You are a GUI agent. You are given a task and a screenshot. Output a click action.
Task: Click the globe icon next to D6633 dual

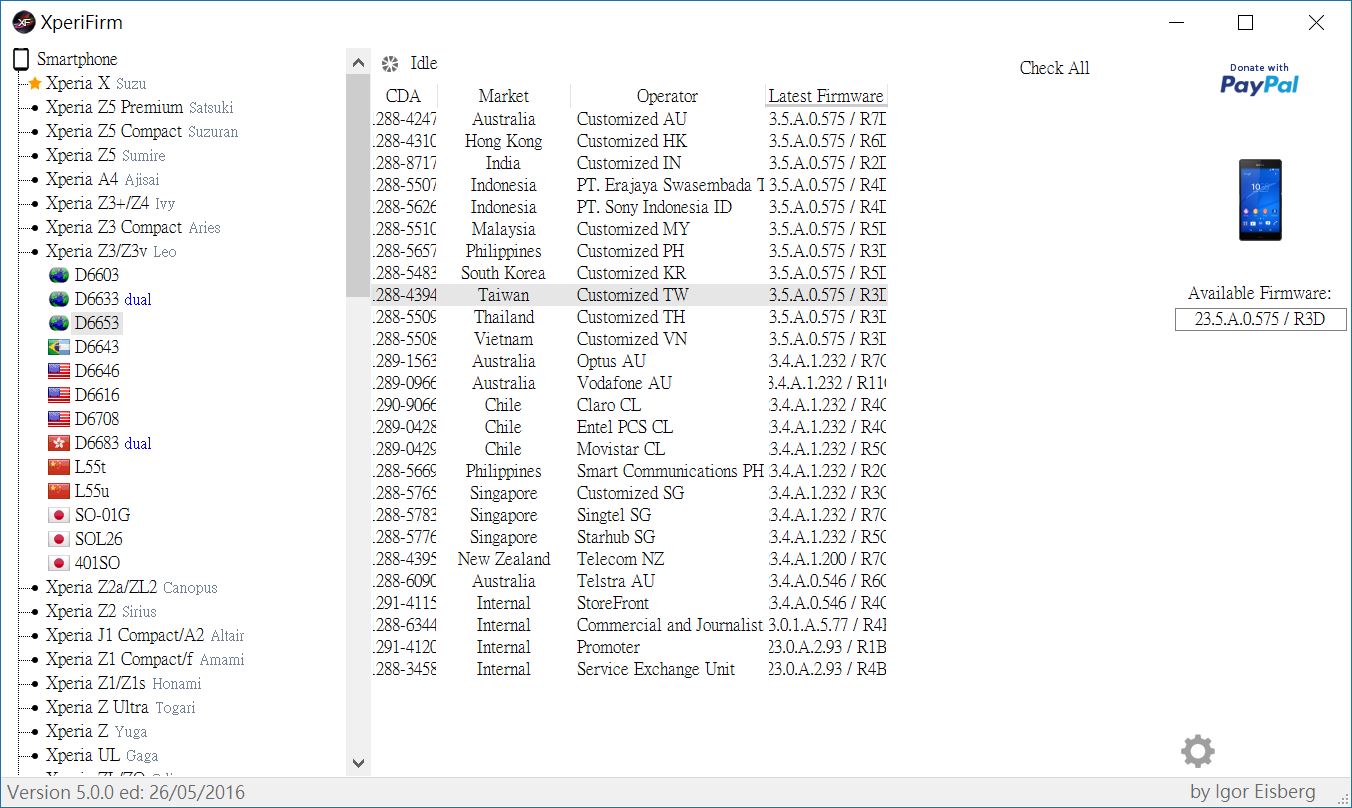(59, 299)
